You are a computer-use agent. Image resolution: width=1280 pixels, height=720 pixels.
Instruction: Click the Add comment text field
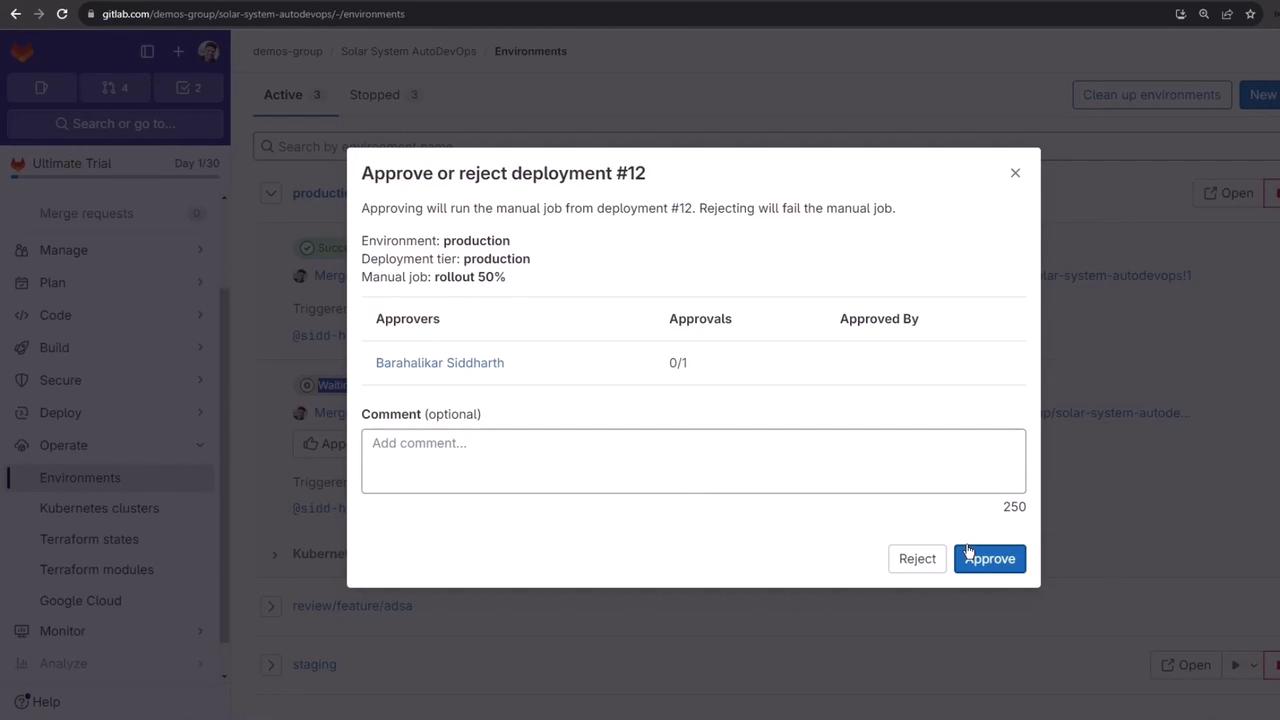pos(693,461)
